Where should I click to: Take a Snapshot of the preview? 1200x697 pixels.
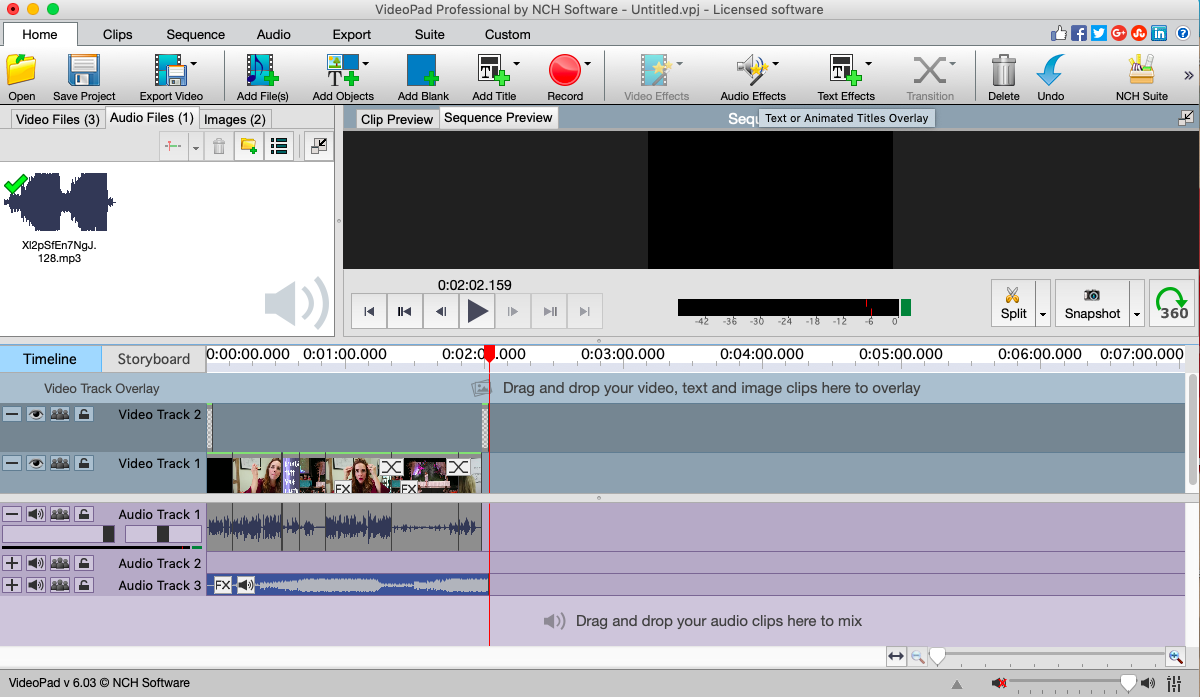[1092, 303]
